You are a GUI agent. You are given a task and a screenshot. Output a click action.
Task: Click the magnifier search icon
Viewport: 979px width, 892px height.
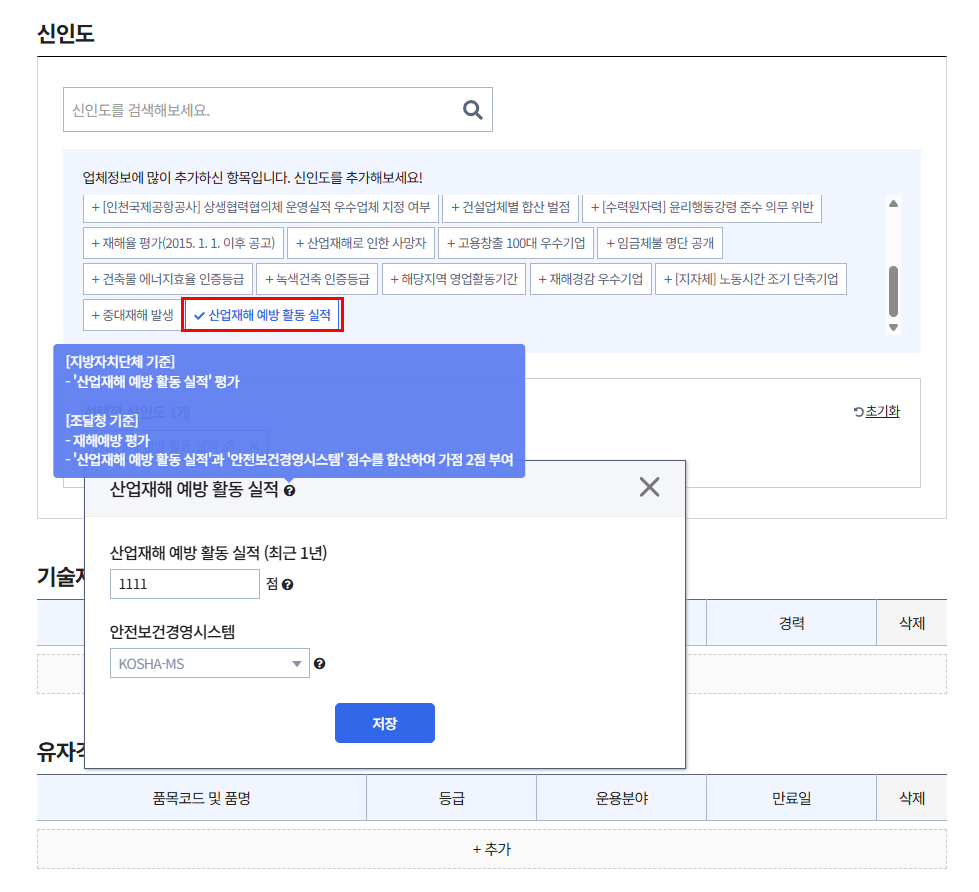(x=473, y=110)
